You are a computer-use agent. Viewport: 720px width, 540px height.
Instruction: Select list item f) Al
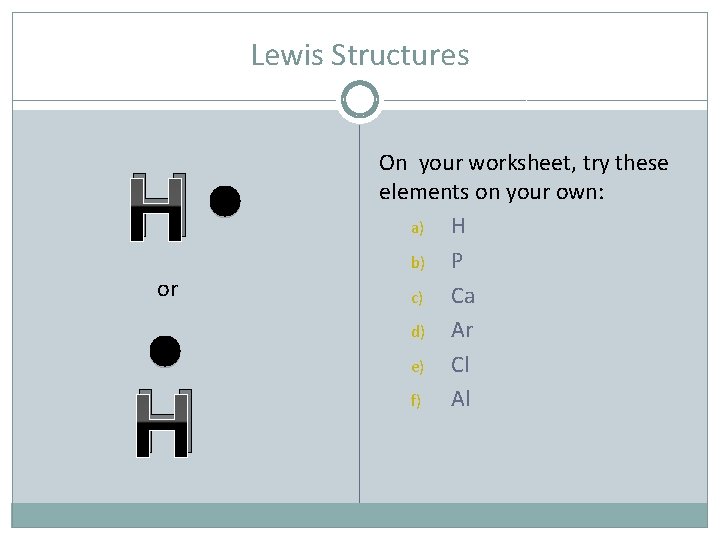click(x=440, y=399)
